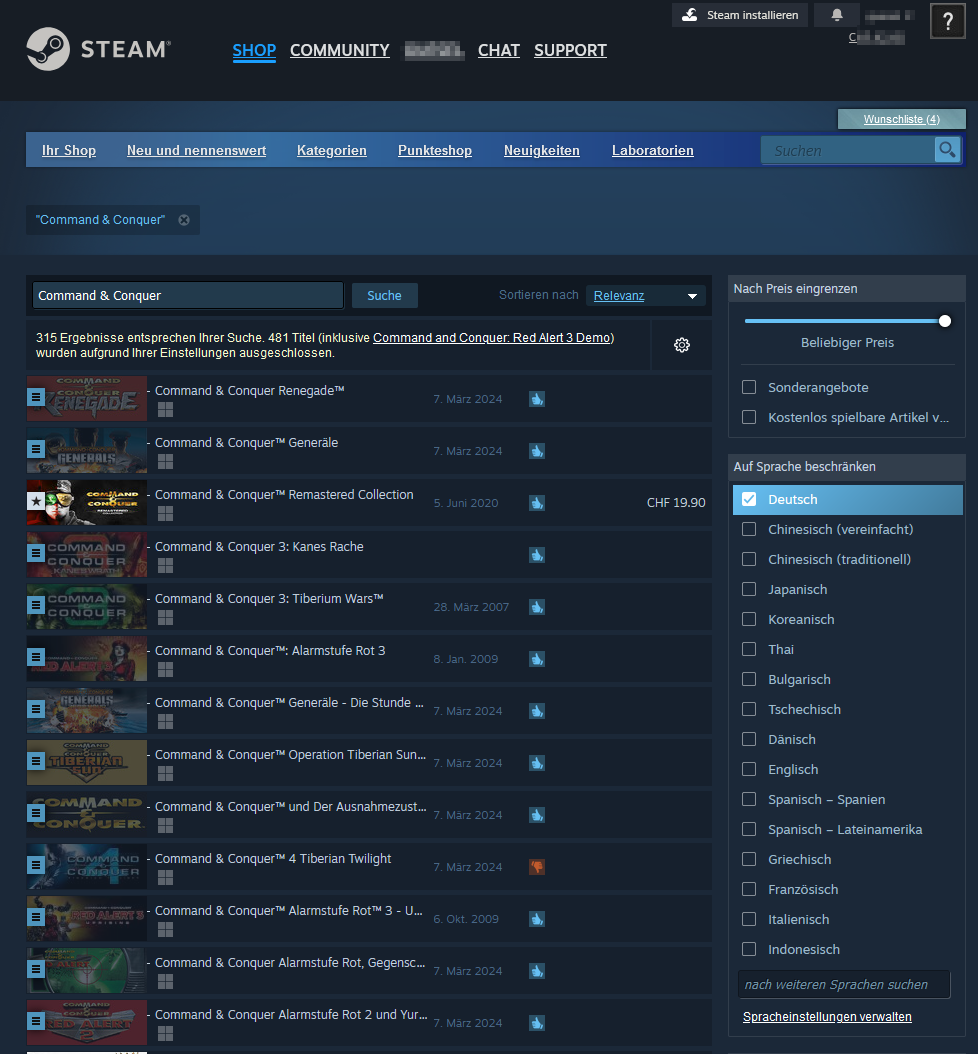Expand the Kategorien menu
This screenshot has height=1054, width=978.
point(331,150)
